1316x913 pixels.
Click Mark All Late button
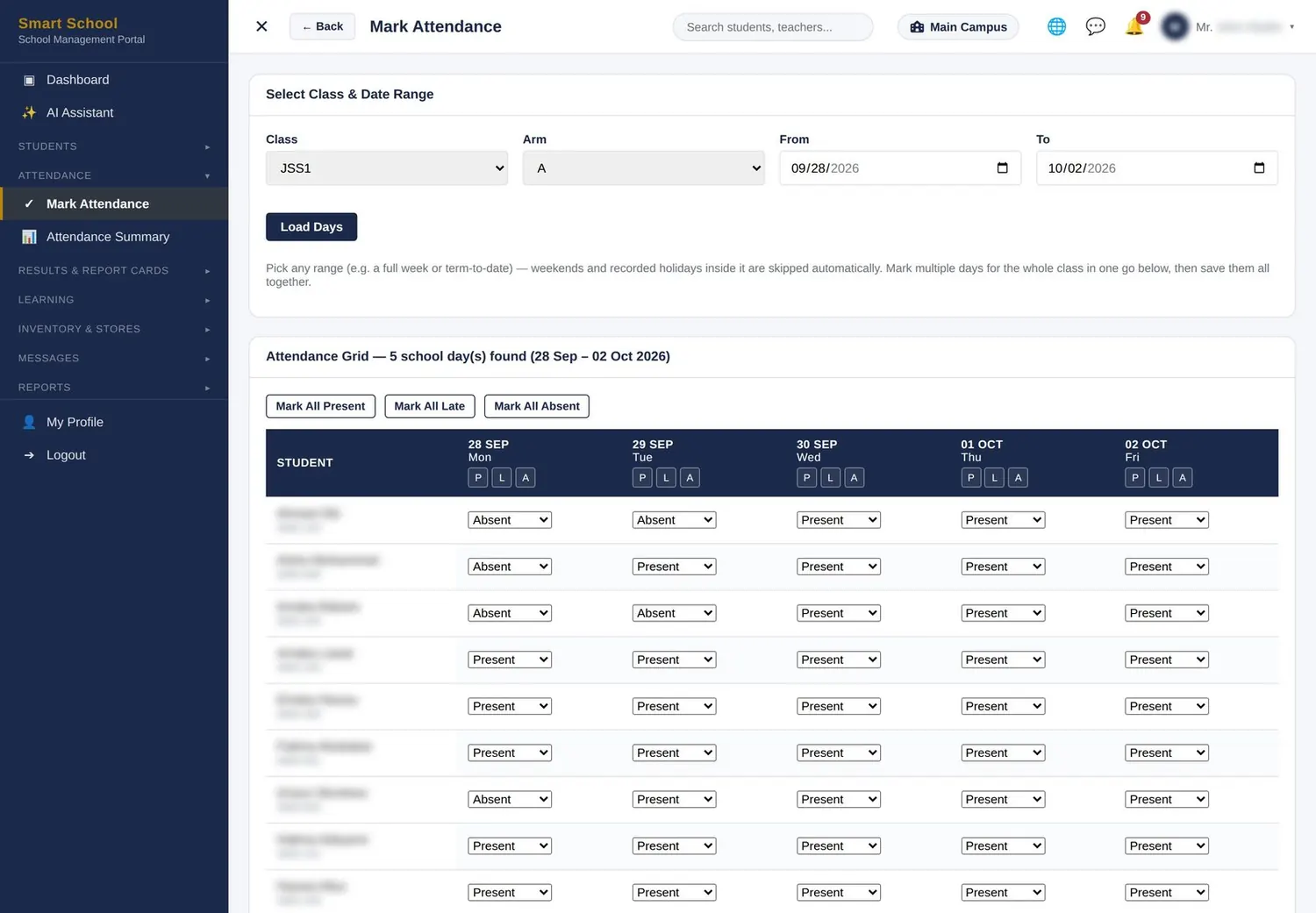430,406
